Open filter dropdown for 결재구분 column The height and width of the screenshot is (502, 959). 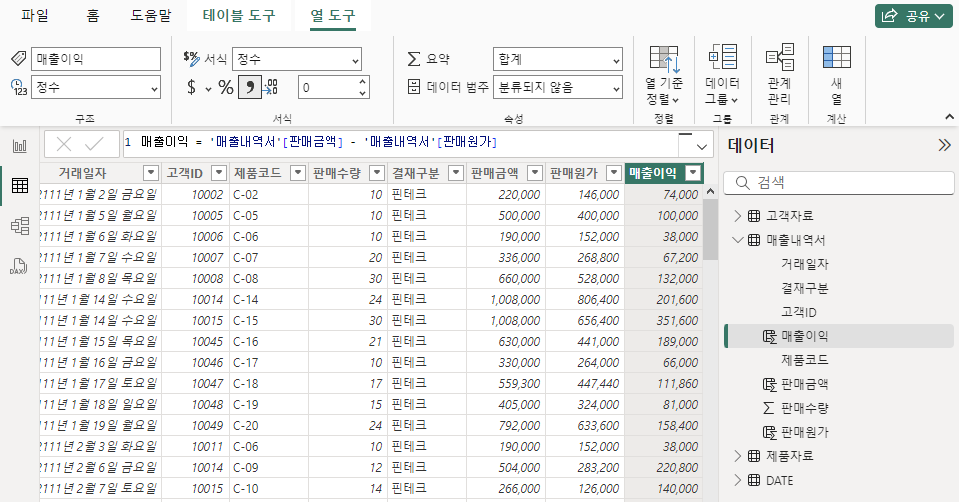(456, 173)
